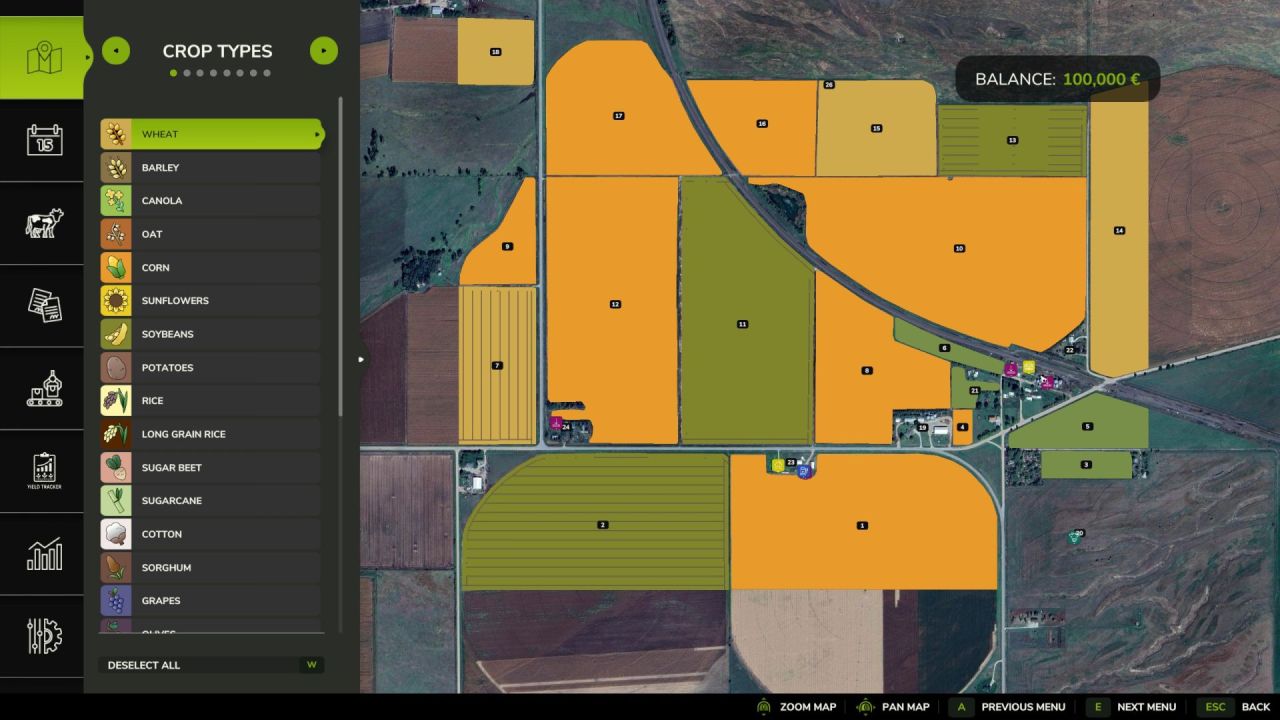
Task: Enable the Barley crop filter
Action: click(x=210, y=167)
